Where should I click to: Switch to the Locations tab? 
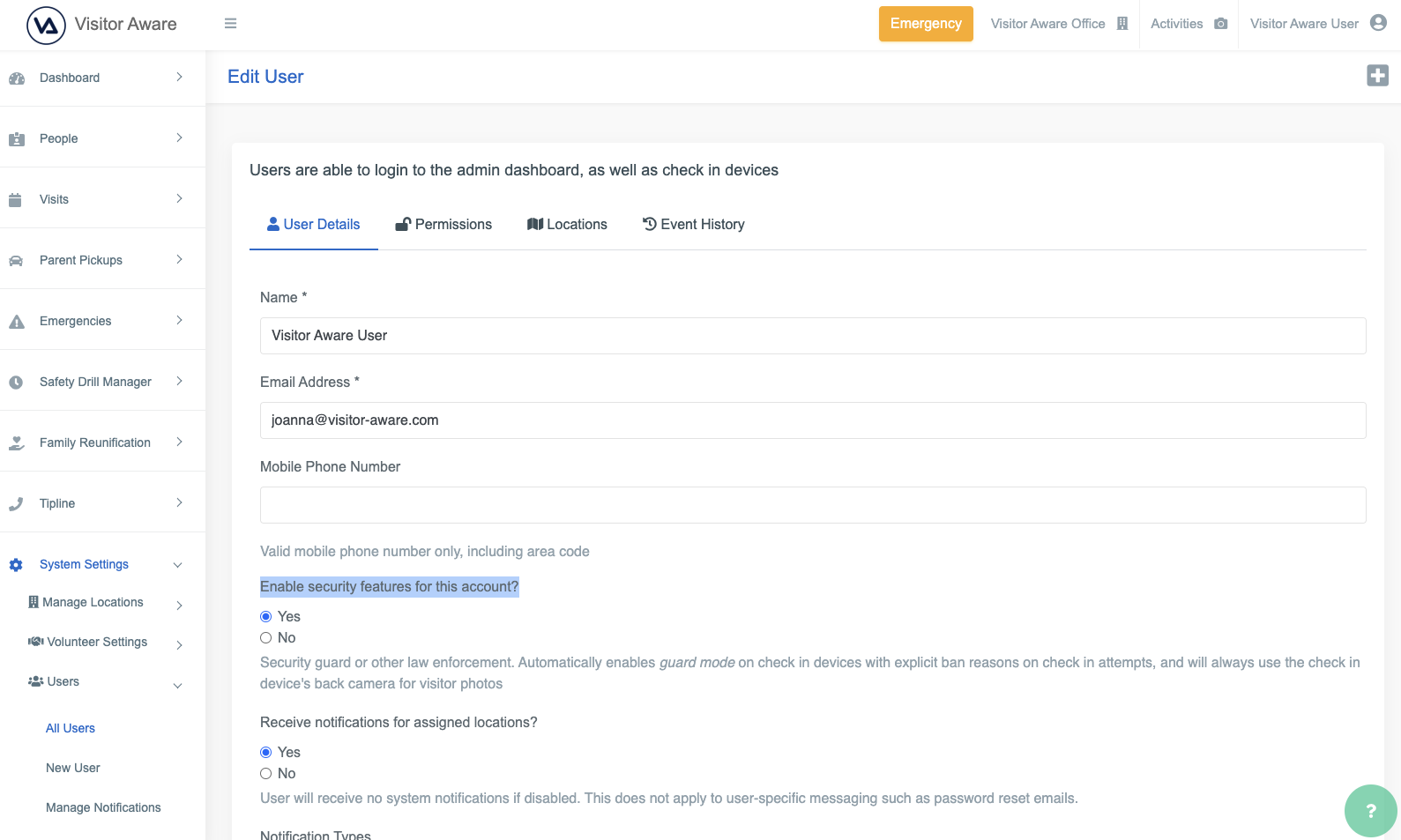[567, 225]
